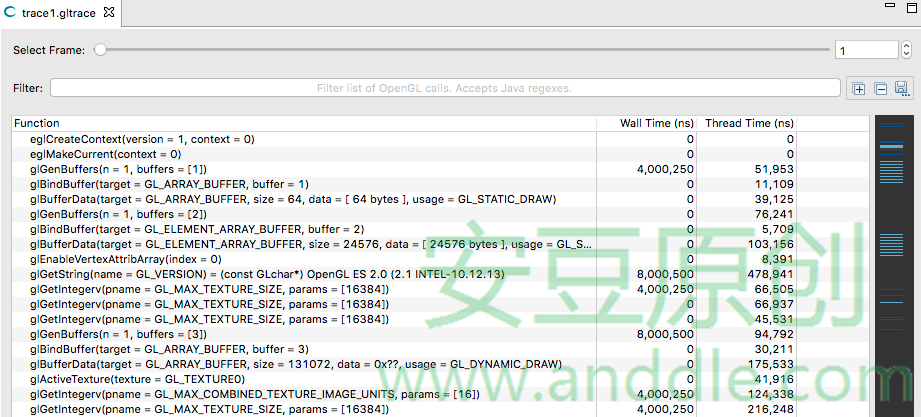The image size is (921, 417).
Task: Click the collapse all icon beside filter
Action: click(x=880, y=89)
